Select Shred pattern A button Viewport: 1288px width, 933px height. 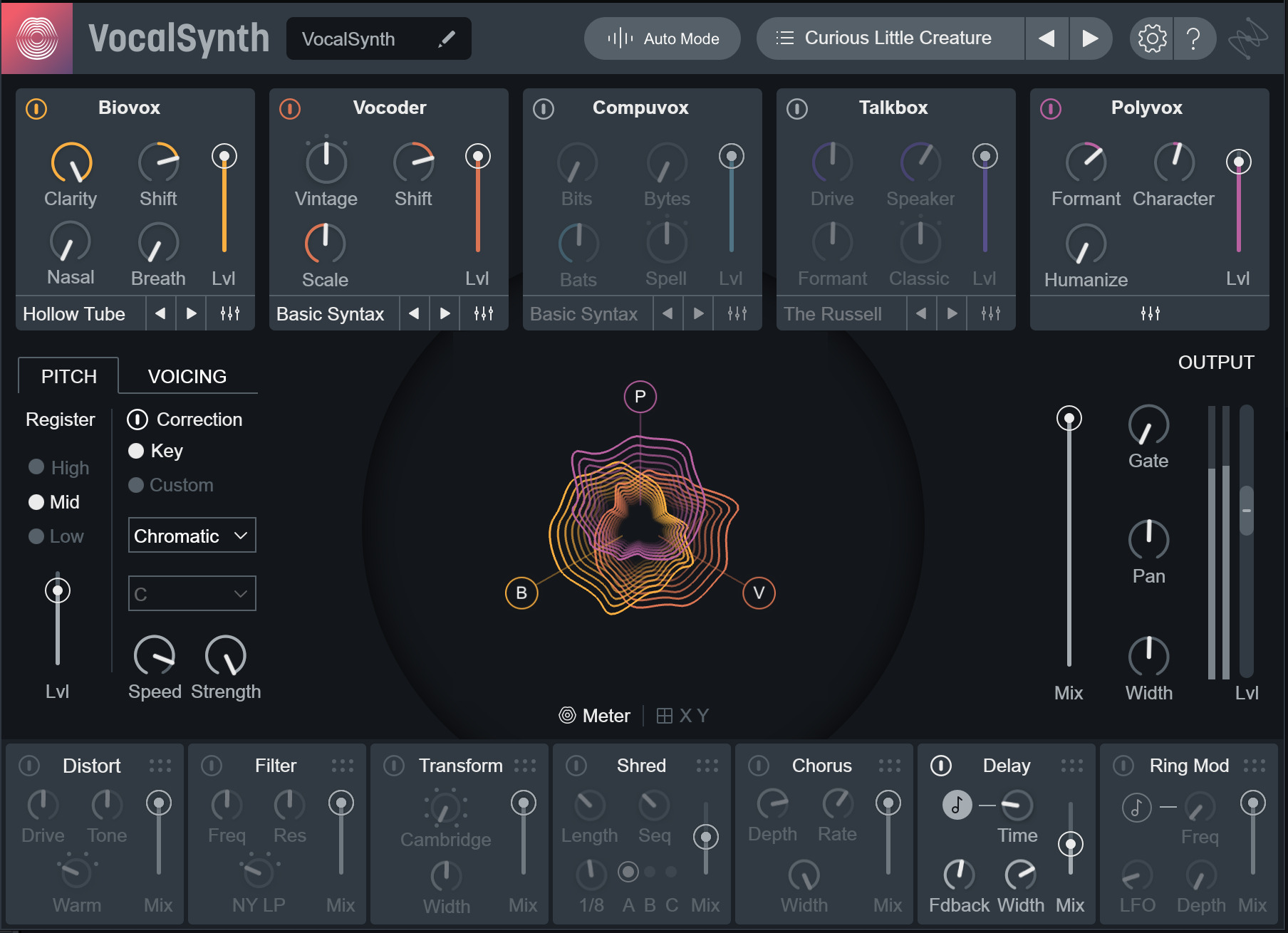click(628, 872)
